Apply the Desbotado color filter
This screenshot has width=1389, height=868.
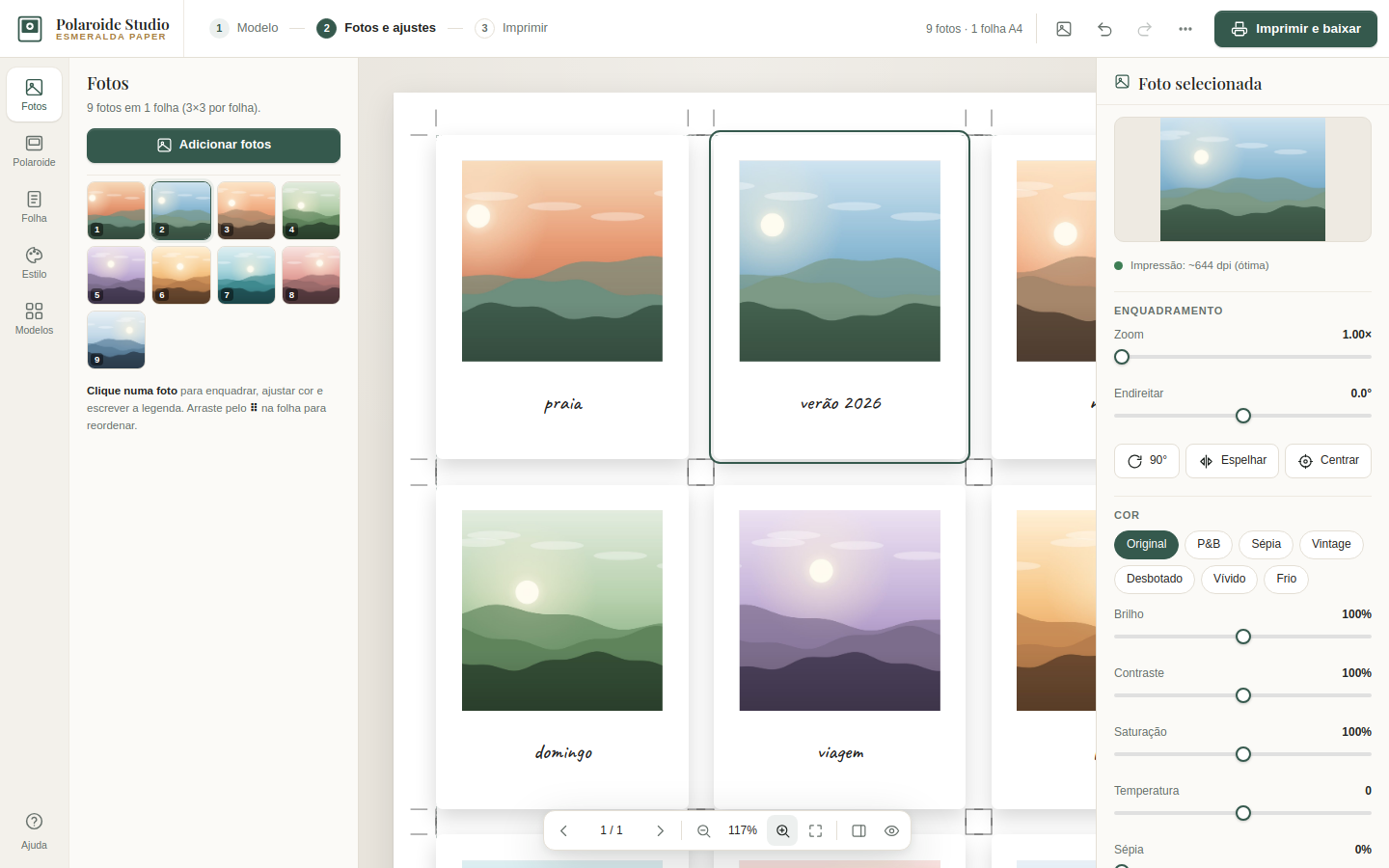(1155, 580)
